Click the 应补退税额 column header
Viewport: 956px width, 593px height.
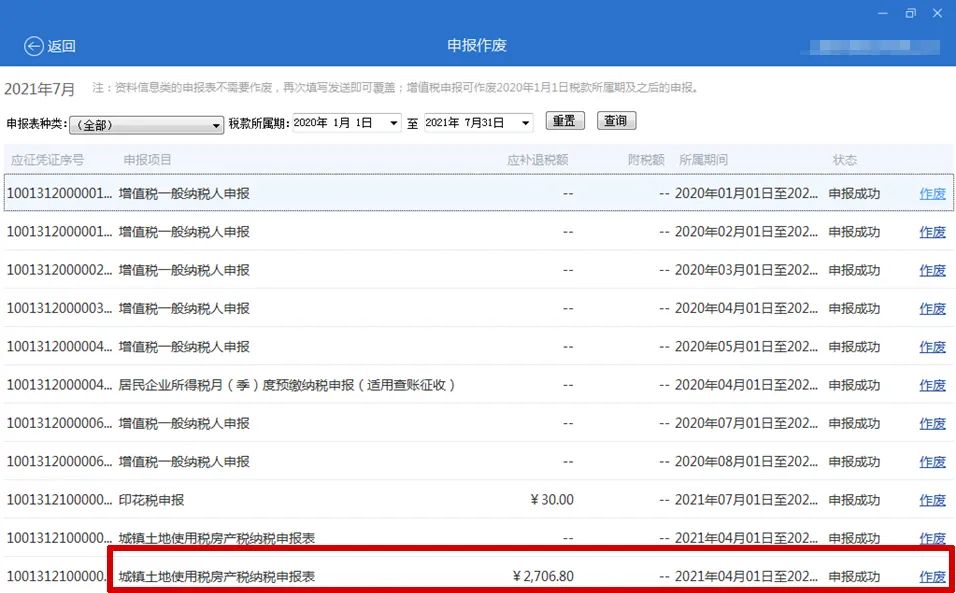click(x=537, y=160)
